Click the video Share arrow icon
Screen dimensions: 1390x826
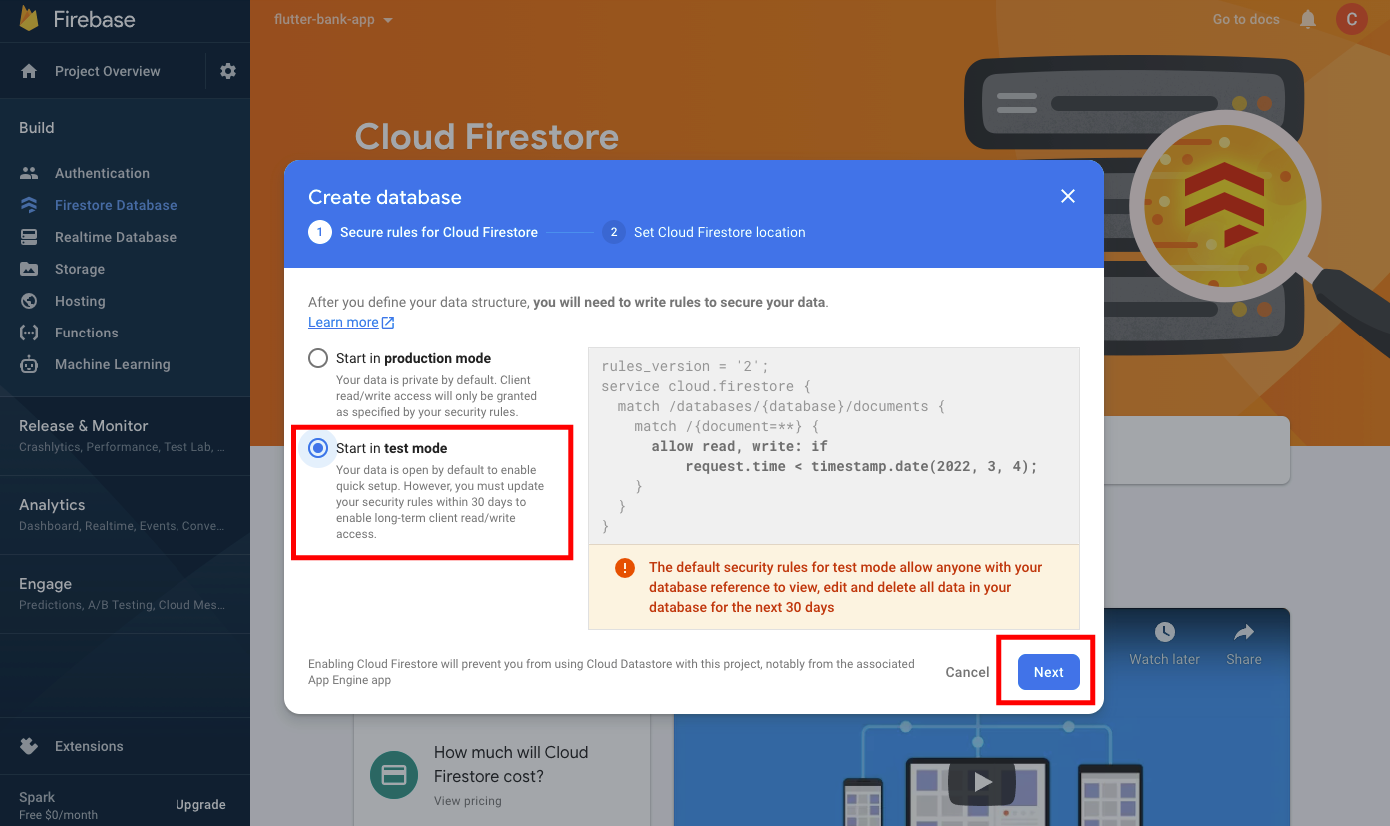click(x=1244, y=632)
